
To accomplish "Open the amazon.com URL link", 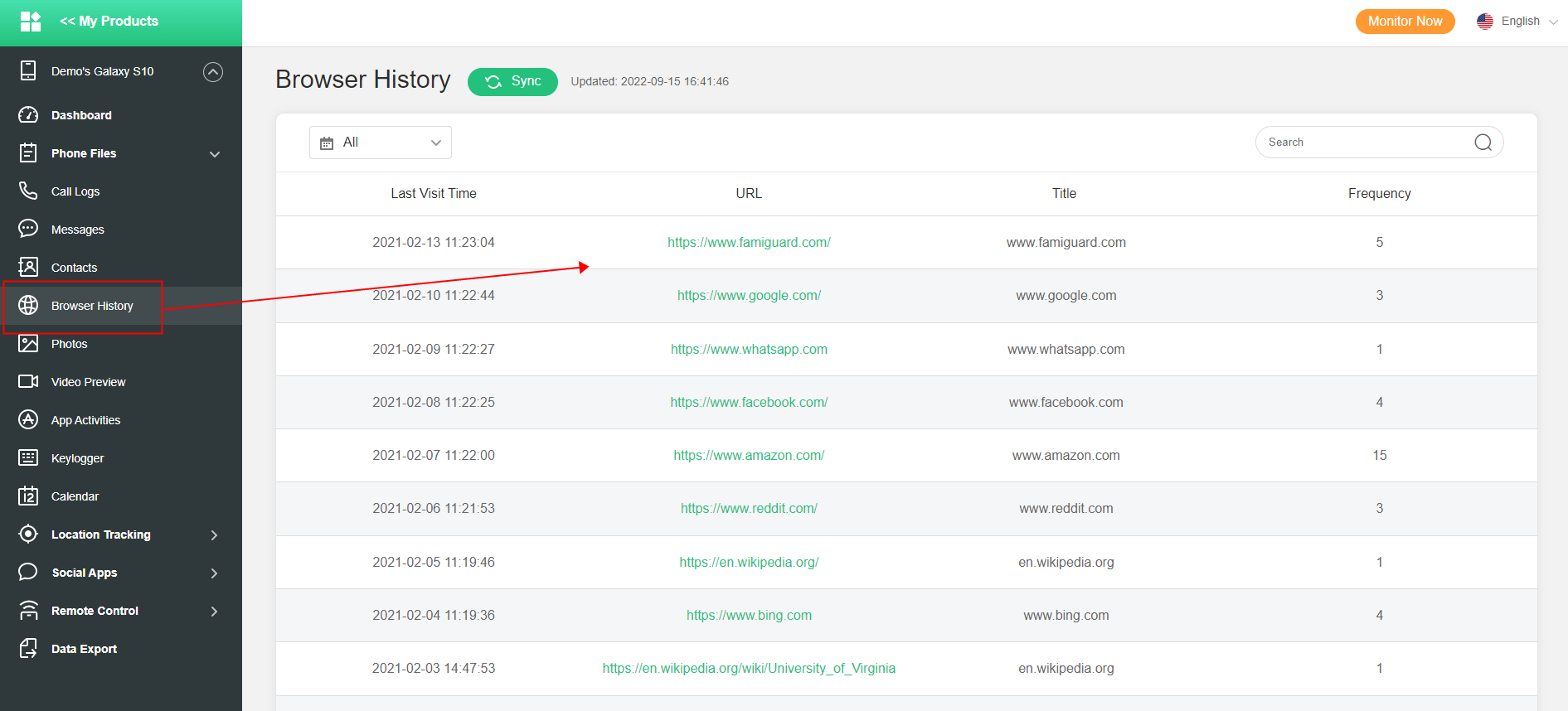I will pos(749,455).
